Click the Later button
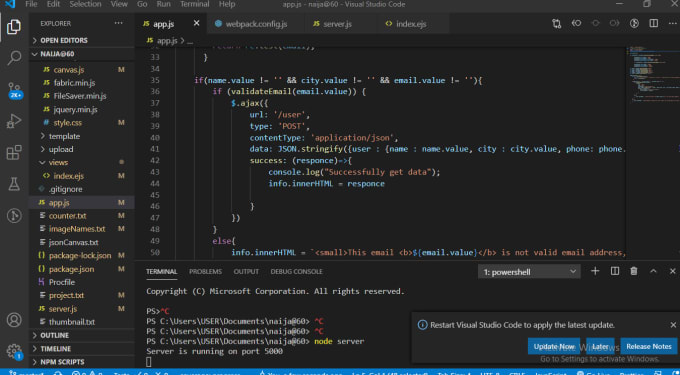This screenshot has width=680, height=375. pyautogui.click(x=600, y=346)
